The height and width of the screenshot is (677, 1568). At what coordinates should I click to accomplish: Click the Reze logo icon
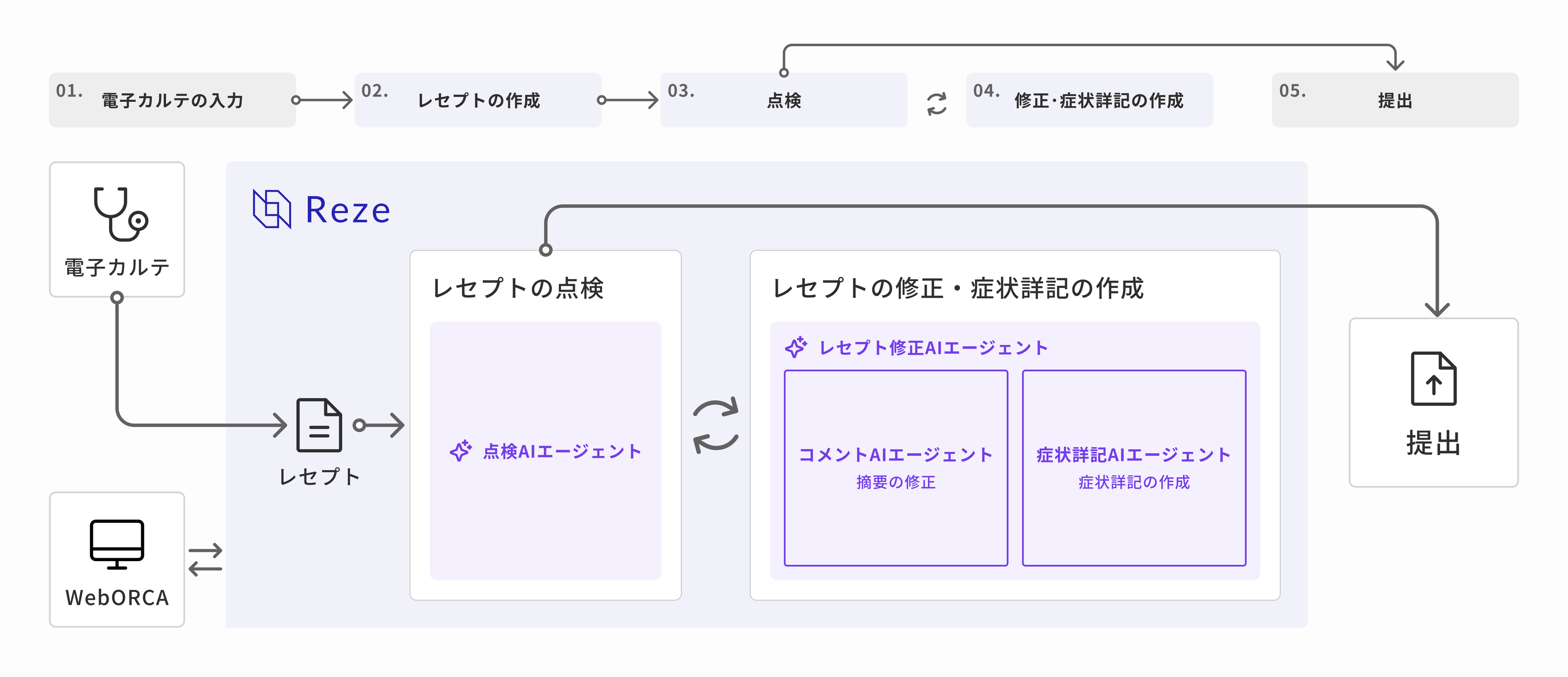coord(271,209)
